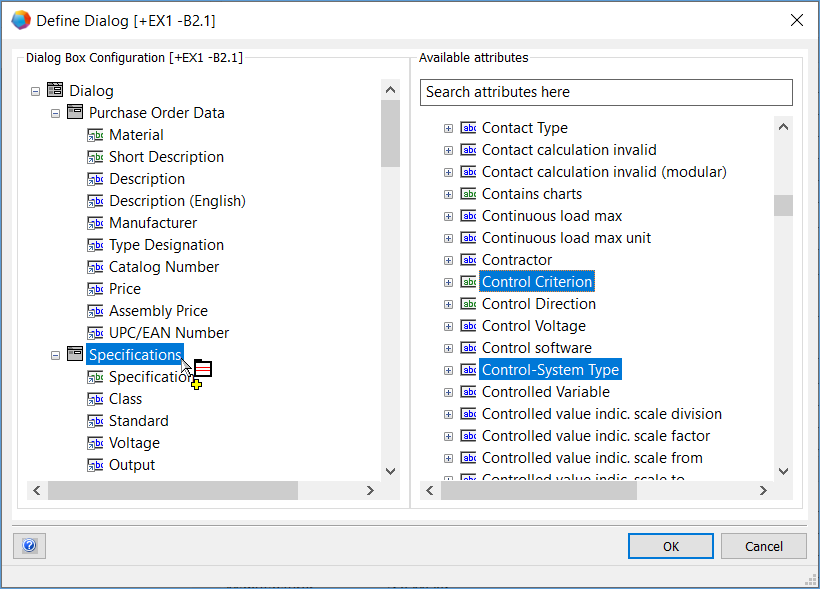Click the icon beside Manufacturer attribute
This screenshot has width=820, height=589.
[95, 223]
